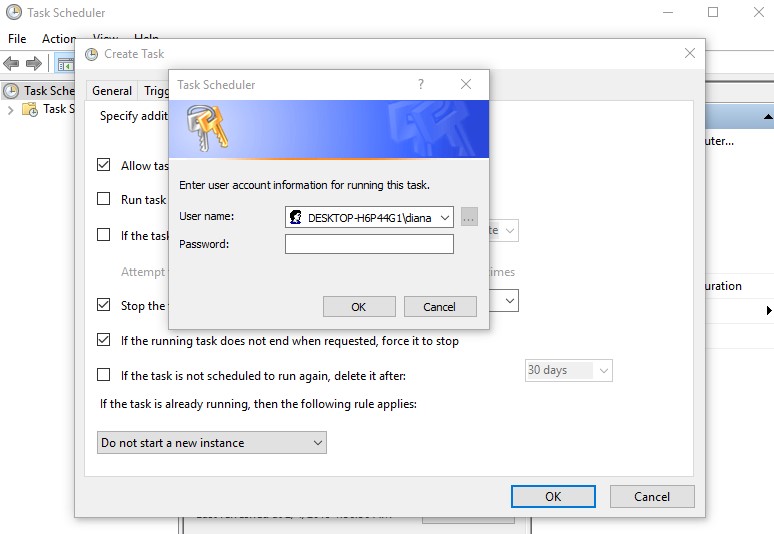Enable 'delete it after' checkbox

(x=104, y=375)
